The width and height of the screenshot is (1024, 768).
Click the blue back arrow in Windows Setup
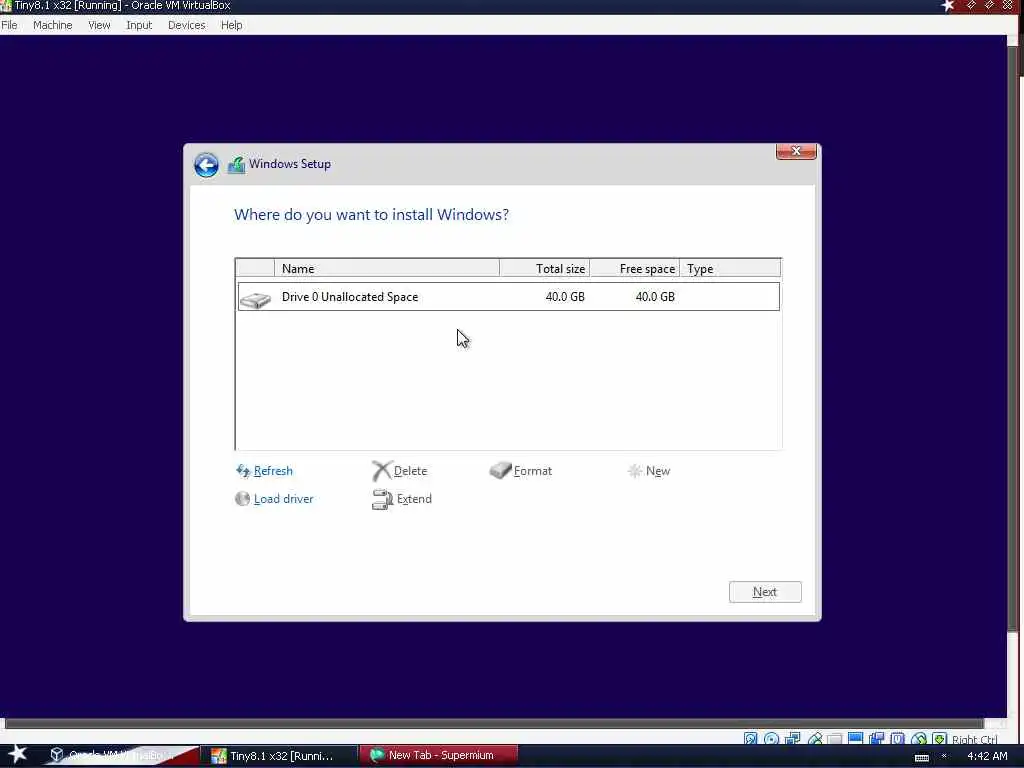point(206,165)
